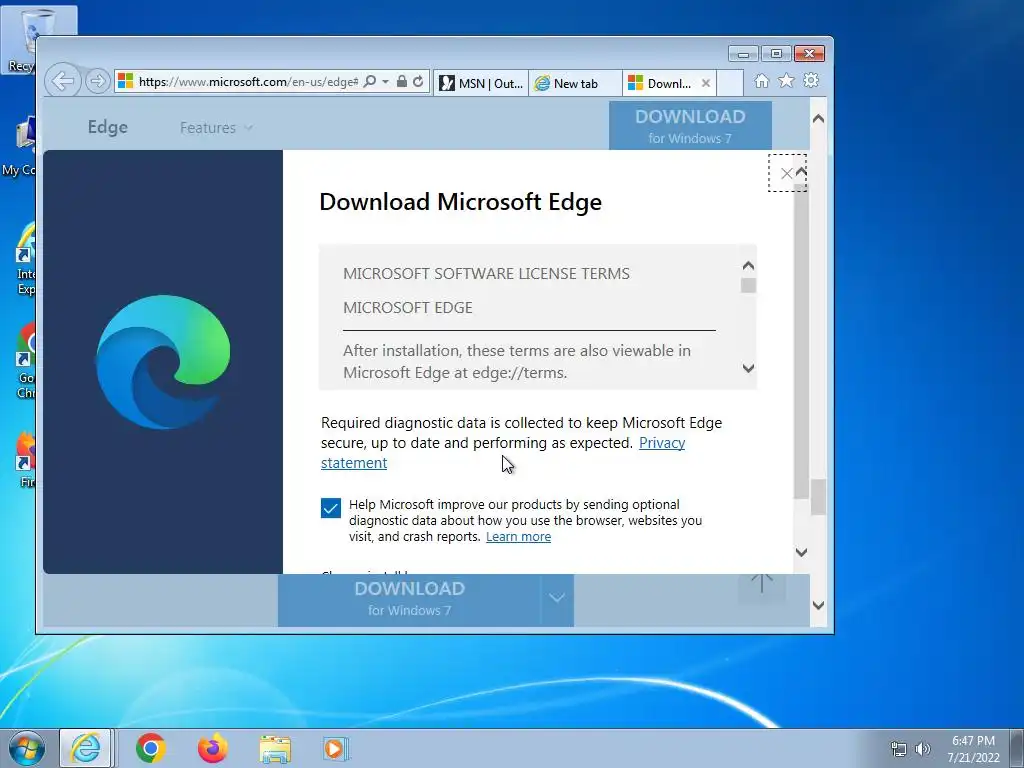Click the Download Microsoft Edge heading

(460, 202)
